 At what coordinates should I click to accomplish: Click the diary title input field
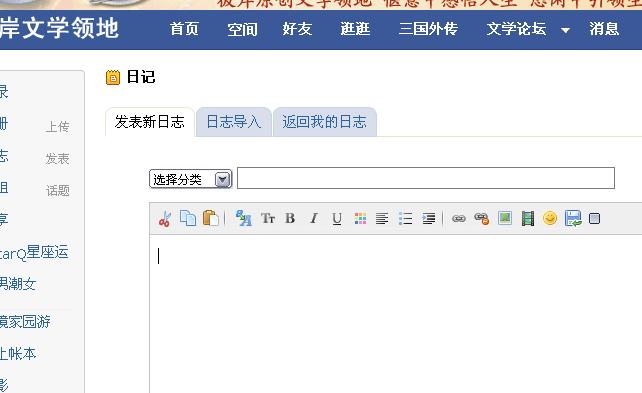(426, 178)
